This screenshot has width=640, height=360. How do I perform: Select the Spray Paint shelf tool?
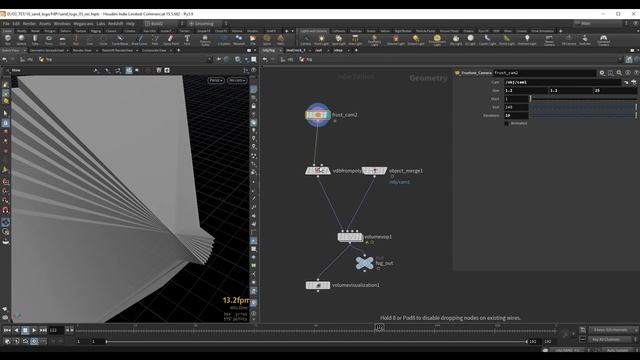[171, 40]
